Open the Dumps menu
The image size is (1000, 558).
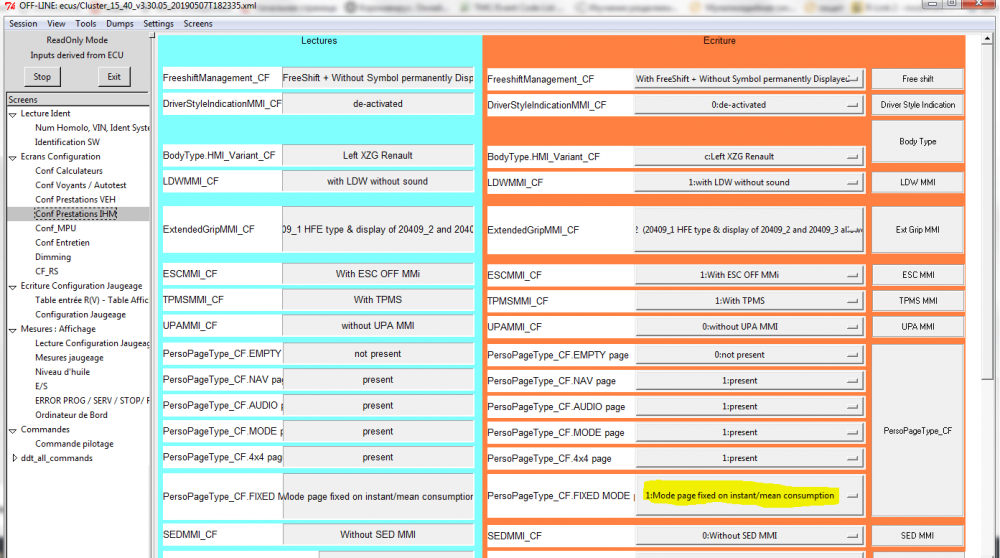(120, 24)
